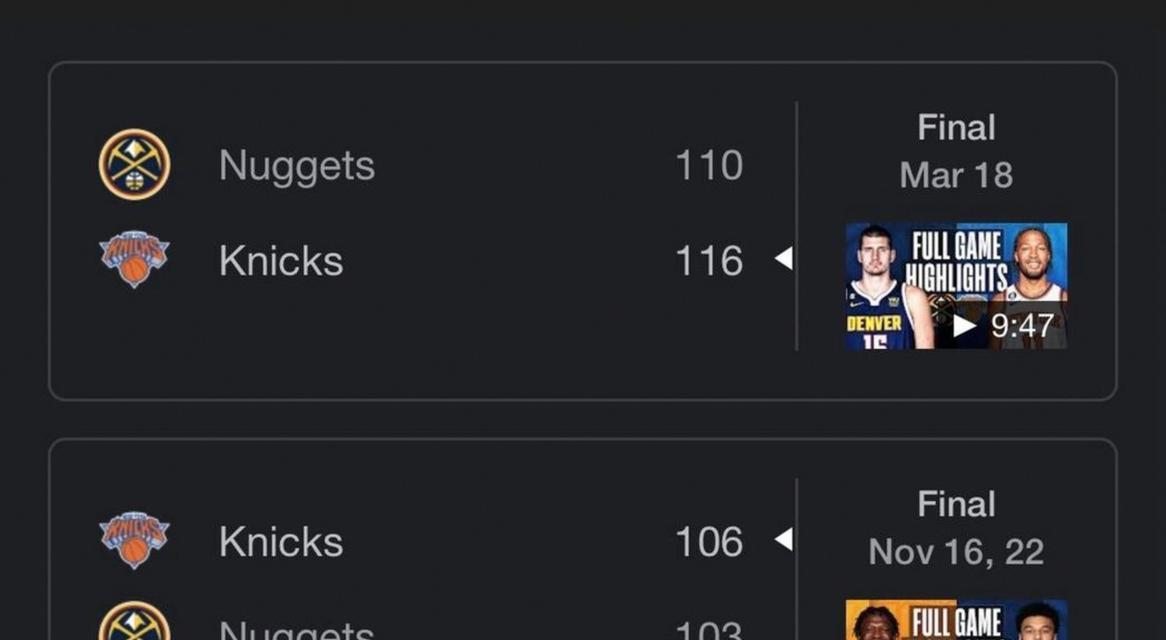Click the Knicks logo in the Mar 18 game
Screen dimensions: 1166x640
[134, 260]
